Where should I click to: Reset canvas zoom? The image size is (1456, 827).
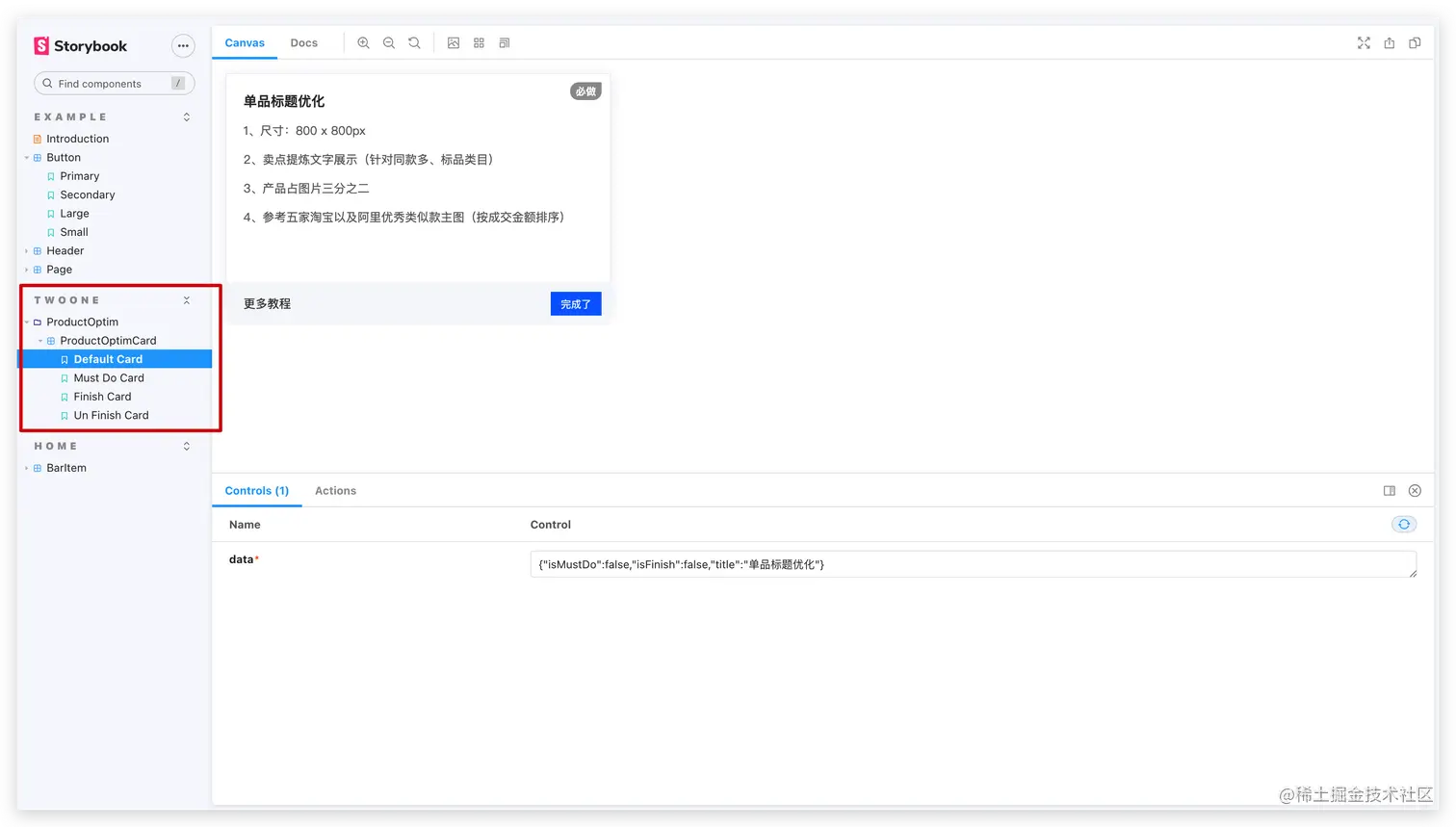pos(414,43)
